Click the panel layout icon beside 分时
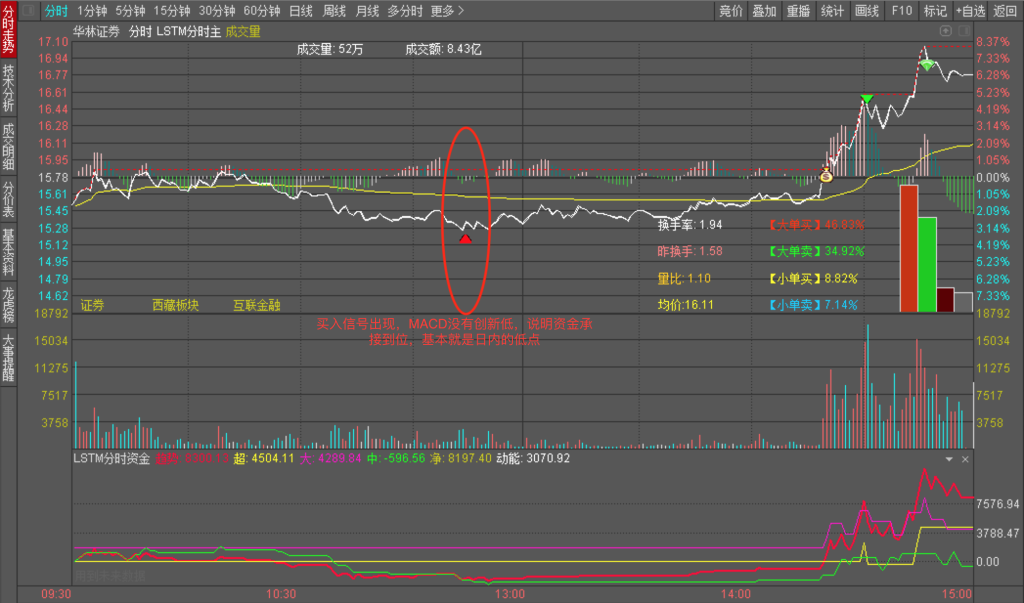The height and width of the screenshot is (603, 1024). pyautogui.click(x=29, y=10)
